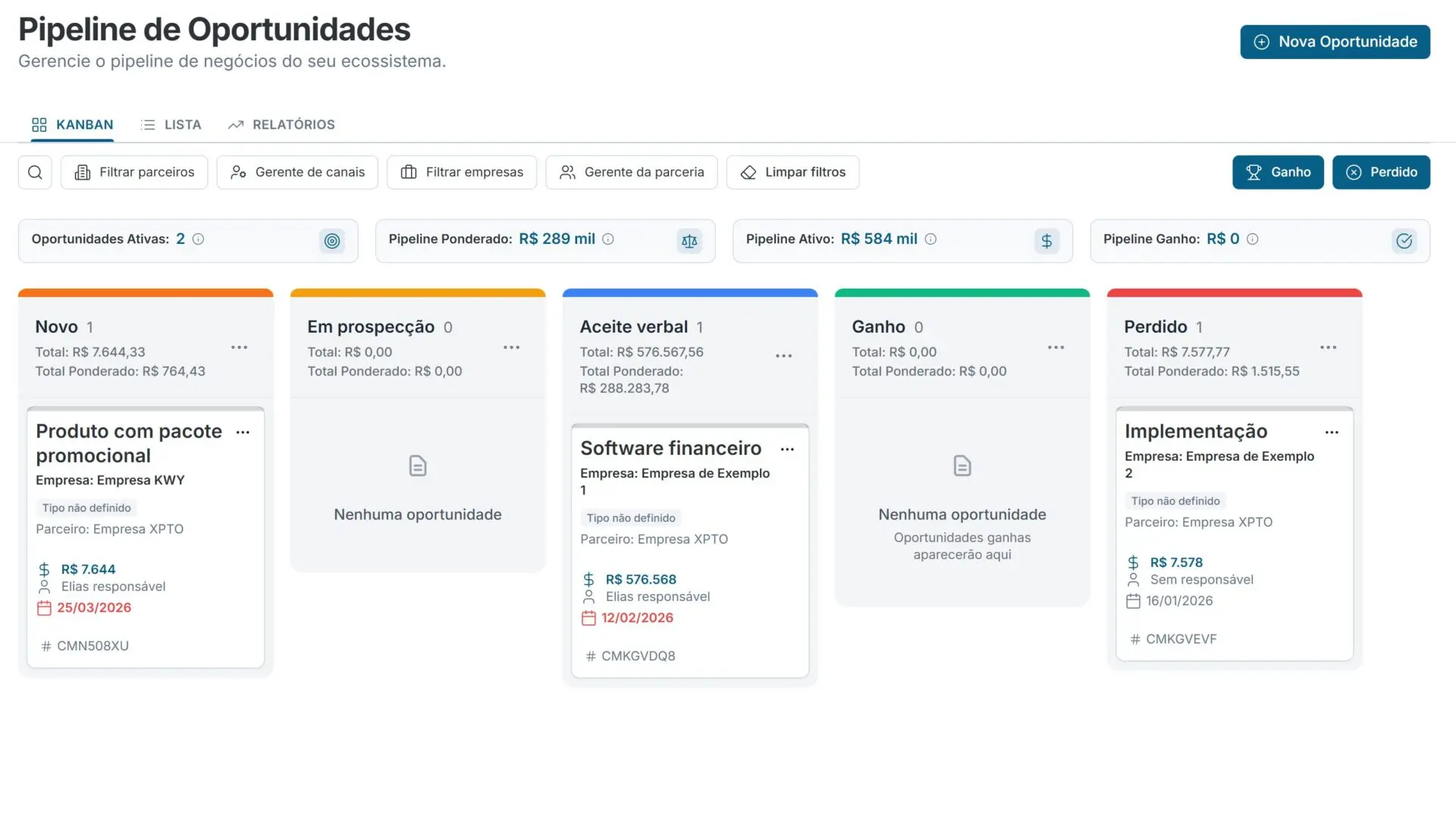Viewport: 1456px width, 839px height.
Task: Click the calendar icon beside 12/02/2026
Action: click(588, 618)
